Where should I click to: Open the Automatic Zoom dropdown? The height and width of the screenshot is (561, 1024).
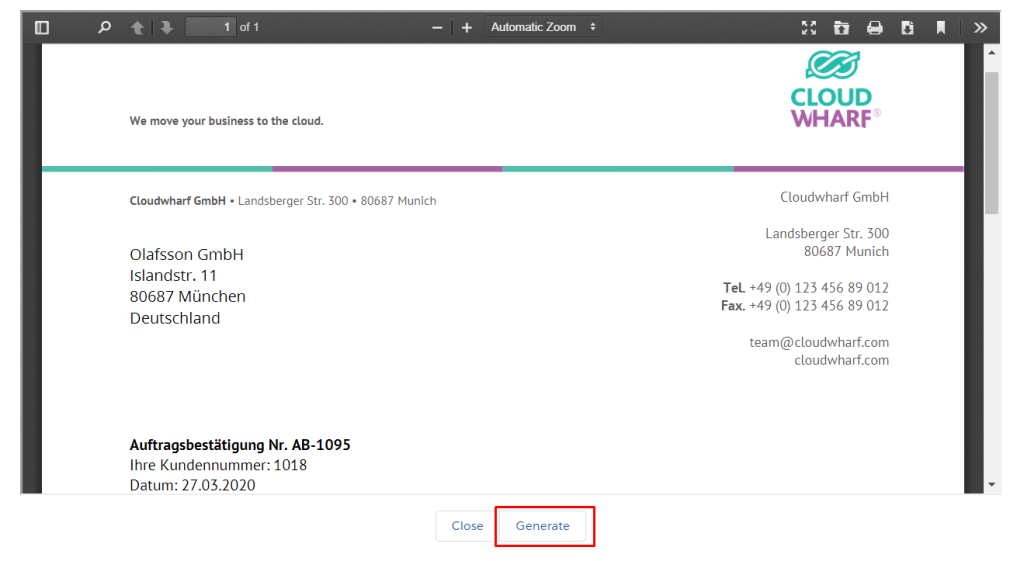coord(544,28)
